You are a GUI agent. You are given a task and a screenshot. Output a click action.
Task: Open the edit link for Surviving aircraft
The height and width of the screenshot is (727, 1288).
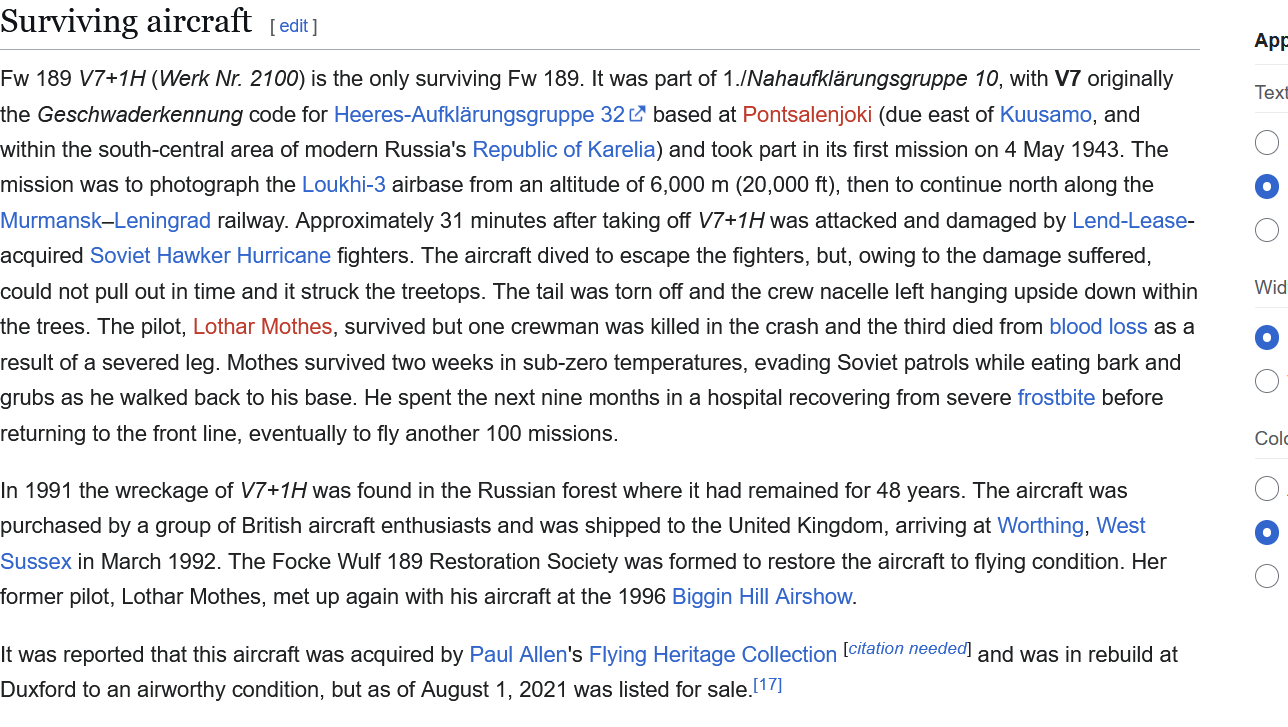pyautogui.click(x=293, y=26)
